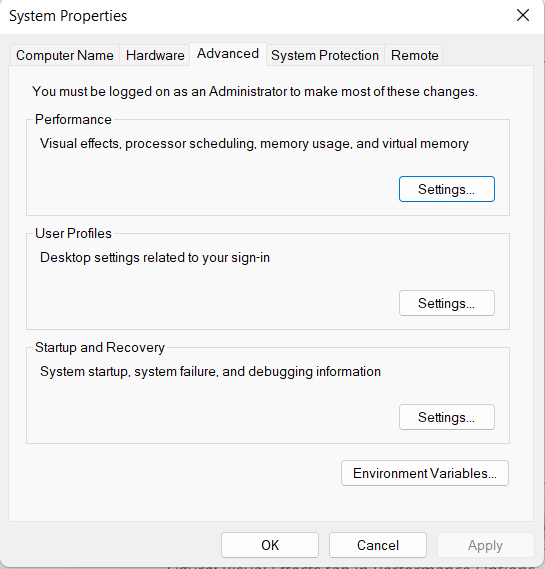Go to the System Protection tab
This screenshot has height=569, width=545.
pos(325,55)
